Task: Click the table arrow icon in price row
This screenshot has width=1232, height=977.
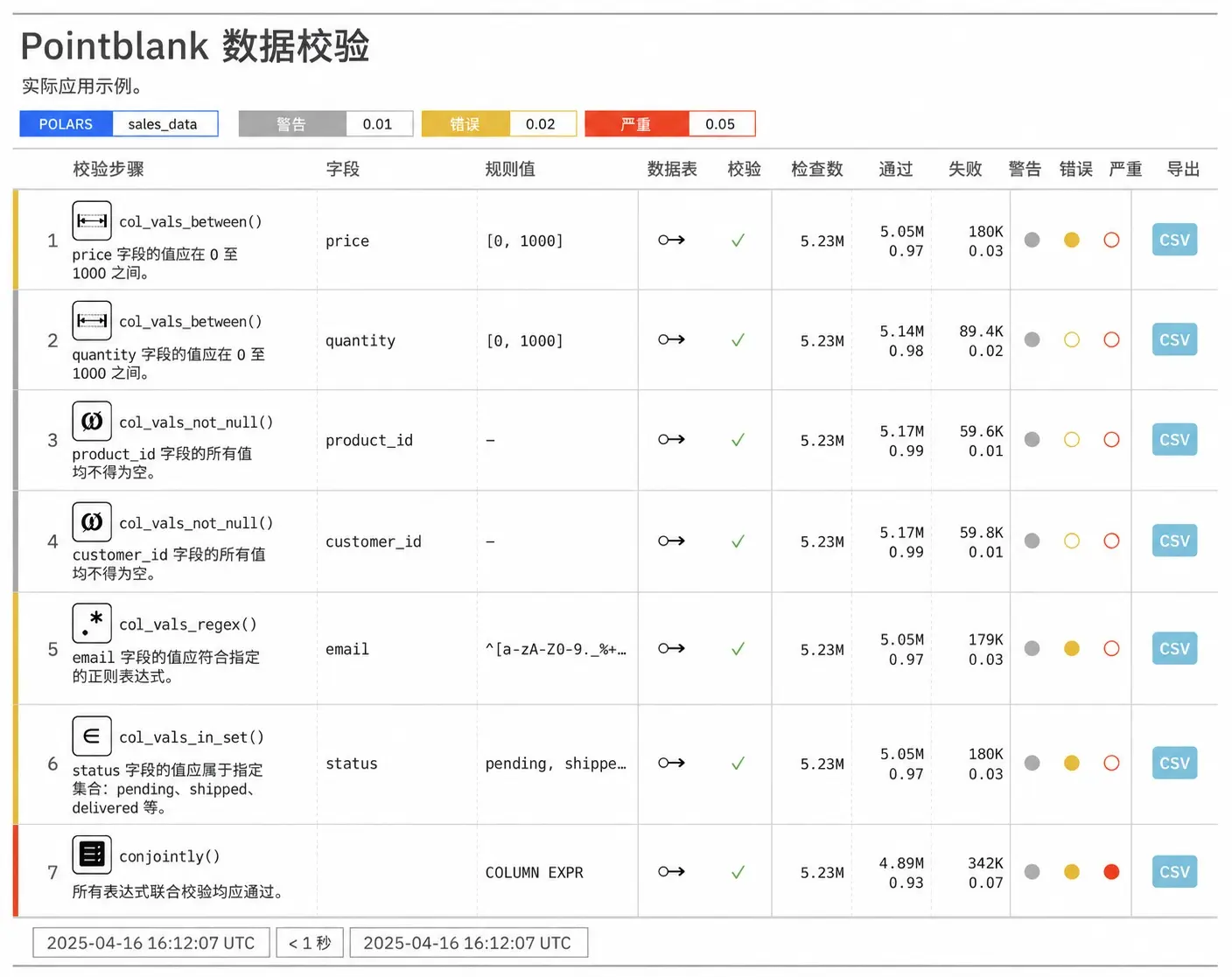Action: click(x=671, y=240)
